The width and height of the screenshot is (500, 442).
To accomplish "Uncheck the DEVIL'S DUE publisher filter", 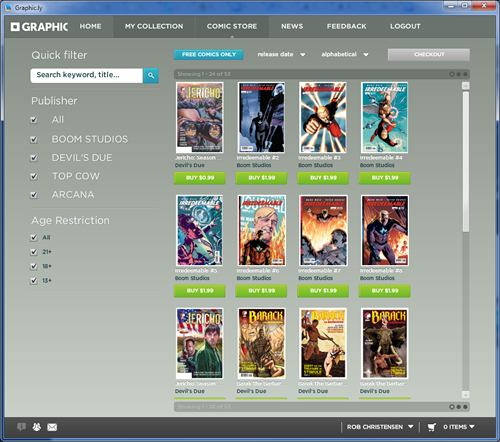I will (34, 158).
